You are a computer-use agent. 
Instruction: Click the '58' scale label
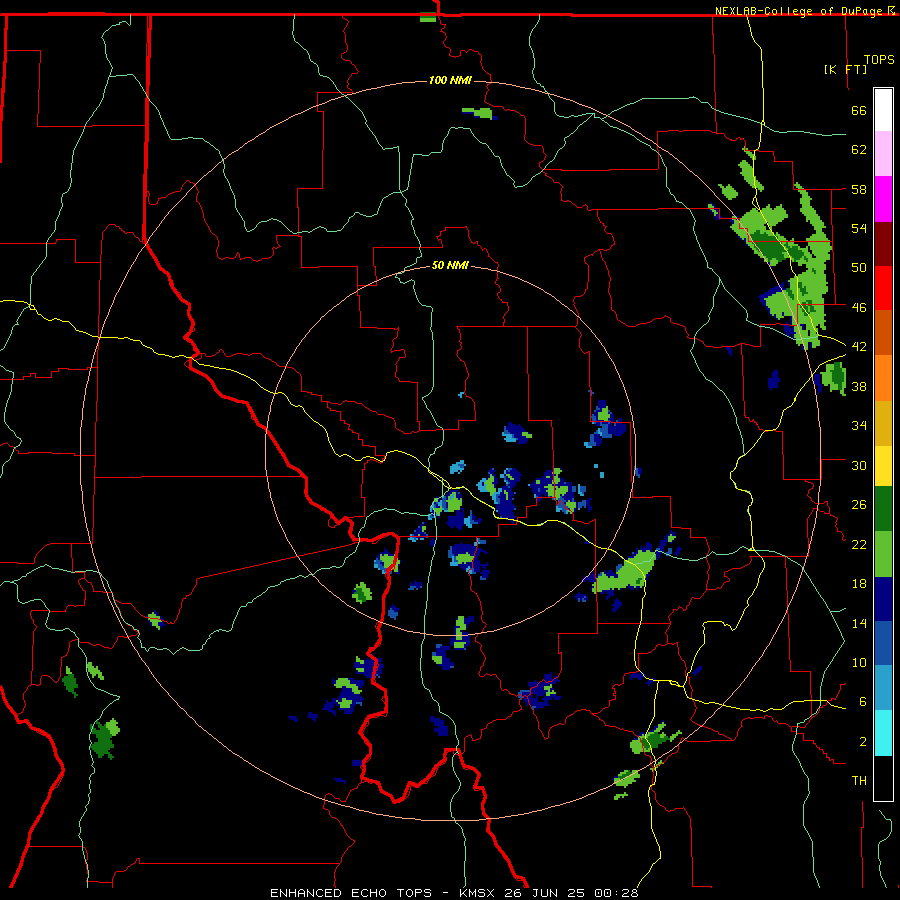(x=859, y=189)
